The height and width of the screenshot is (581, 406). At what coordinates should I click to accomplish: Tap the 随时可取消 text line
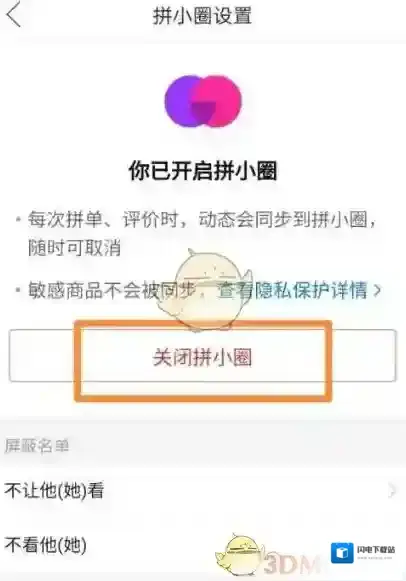[74, 247]
